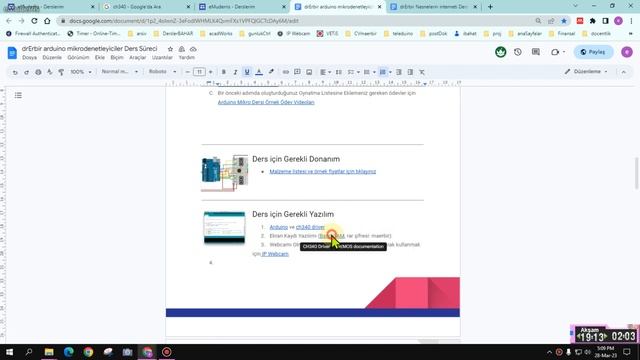Open the Arduino link

tap(279, 227)
